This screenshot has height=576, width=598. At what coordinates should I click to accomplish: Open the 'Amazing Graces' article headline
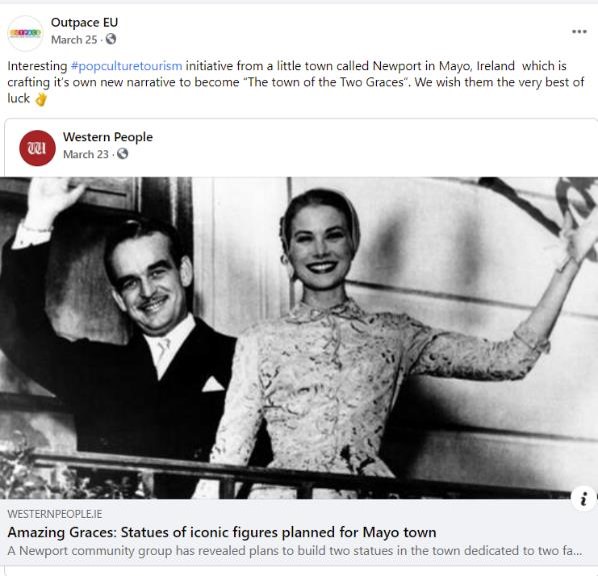point(222,532)
